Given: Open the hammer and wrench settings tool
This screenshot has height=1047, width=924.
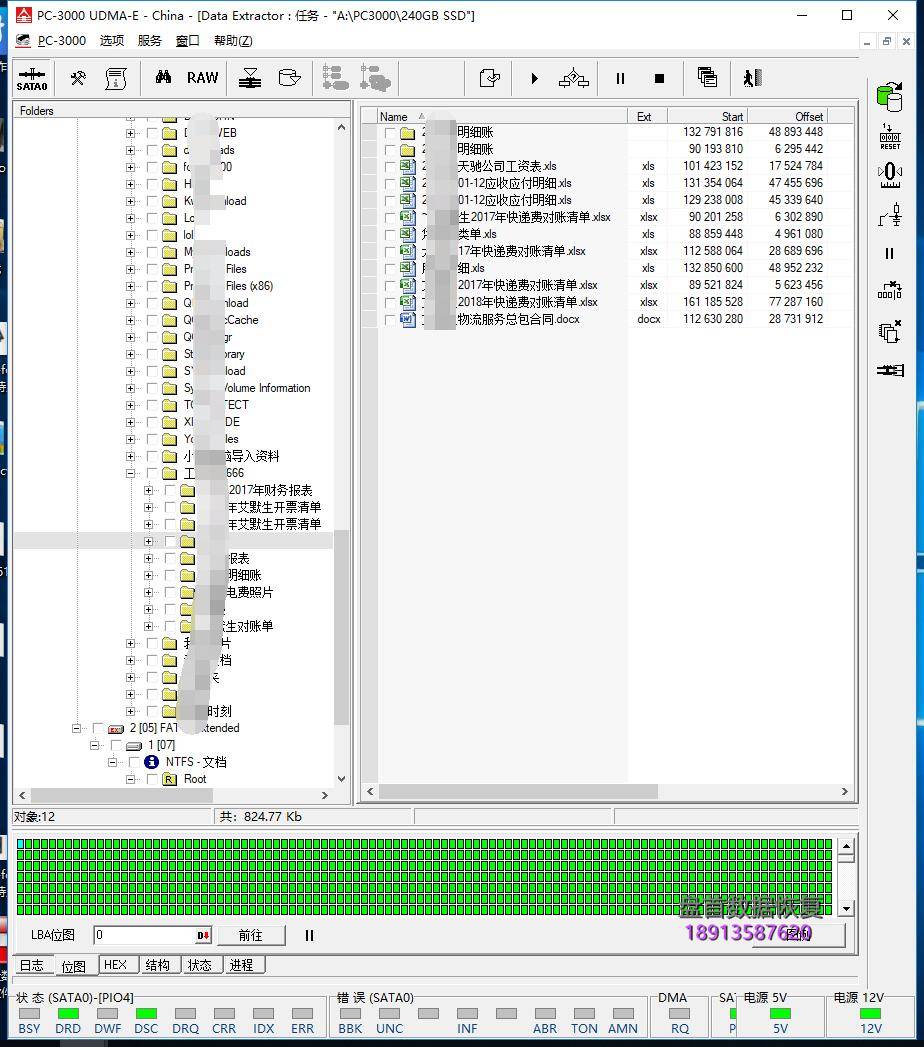Looking at the screenshot, I should [77, 78].
